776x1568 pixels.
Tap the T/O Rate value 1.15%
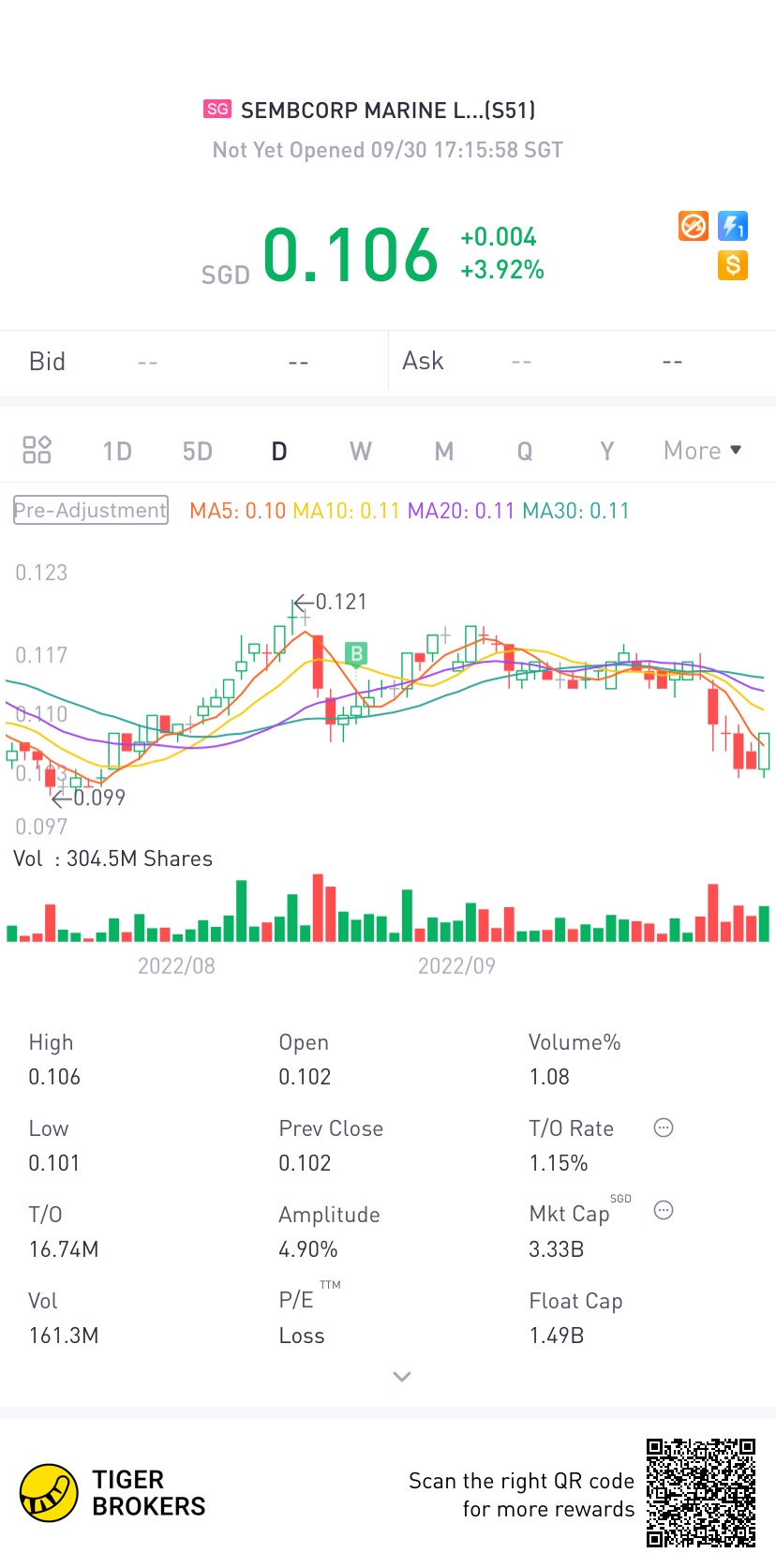click(559, 1163)
